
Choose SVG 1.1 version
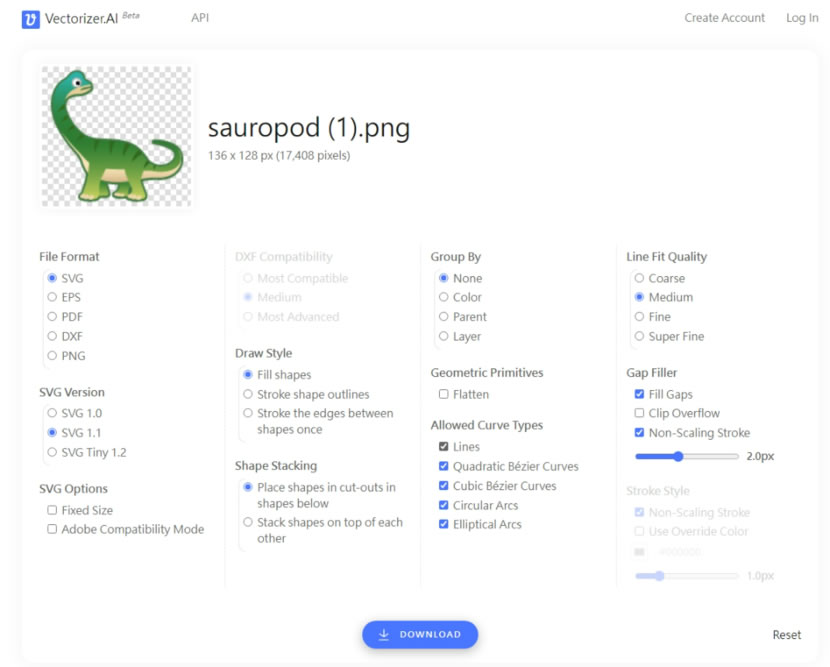tap(52, 432)
